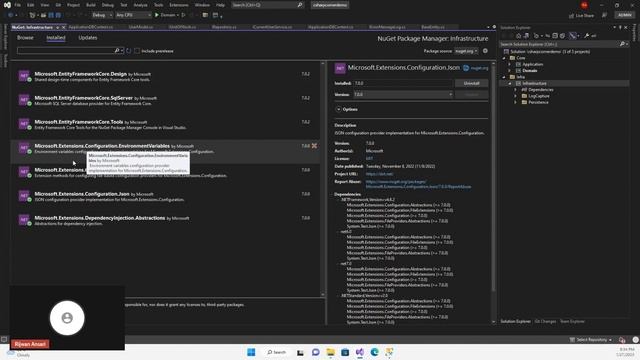Screen dimensions: 640x360
Task: Click magnifier in top Visual Studio search box
Action: [x=300, y=5]
